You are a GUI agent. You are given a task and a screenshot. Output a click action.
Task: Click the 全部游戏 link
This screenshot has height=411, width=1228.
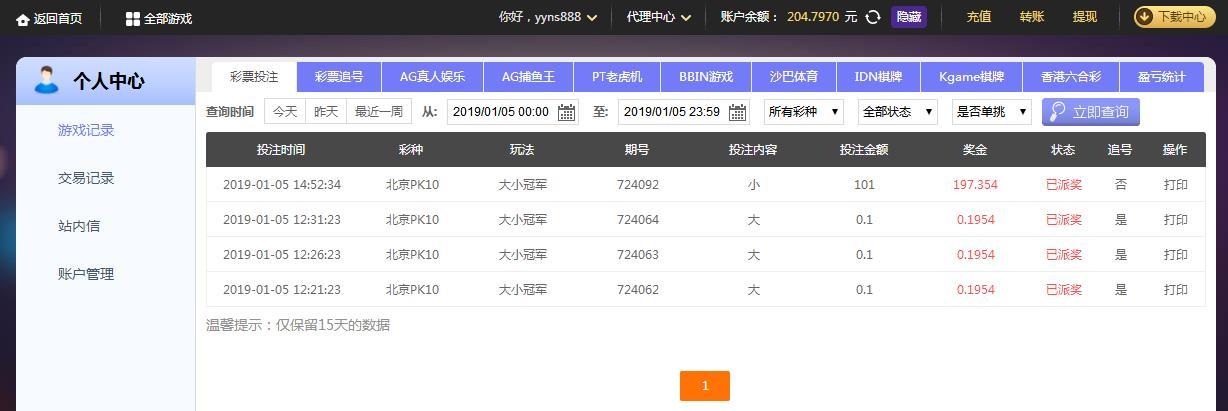pyautogui.click(x=168, y=18)
